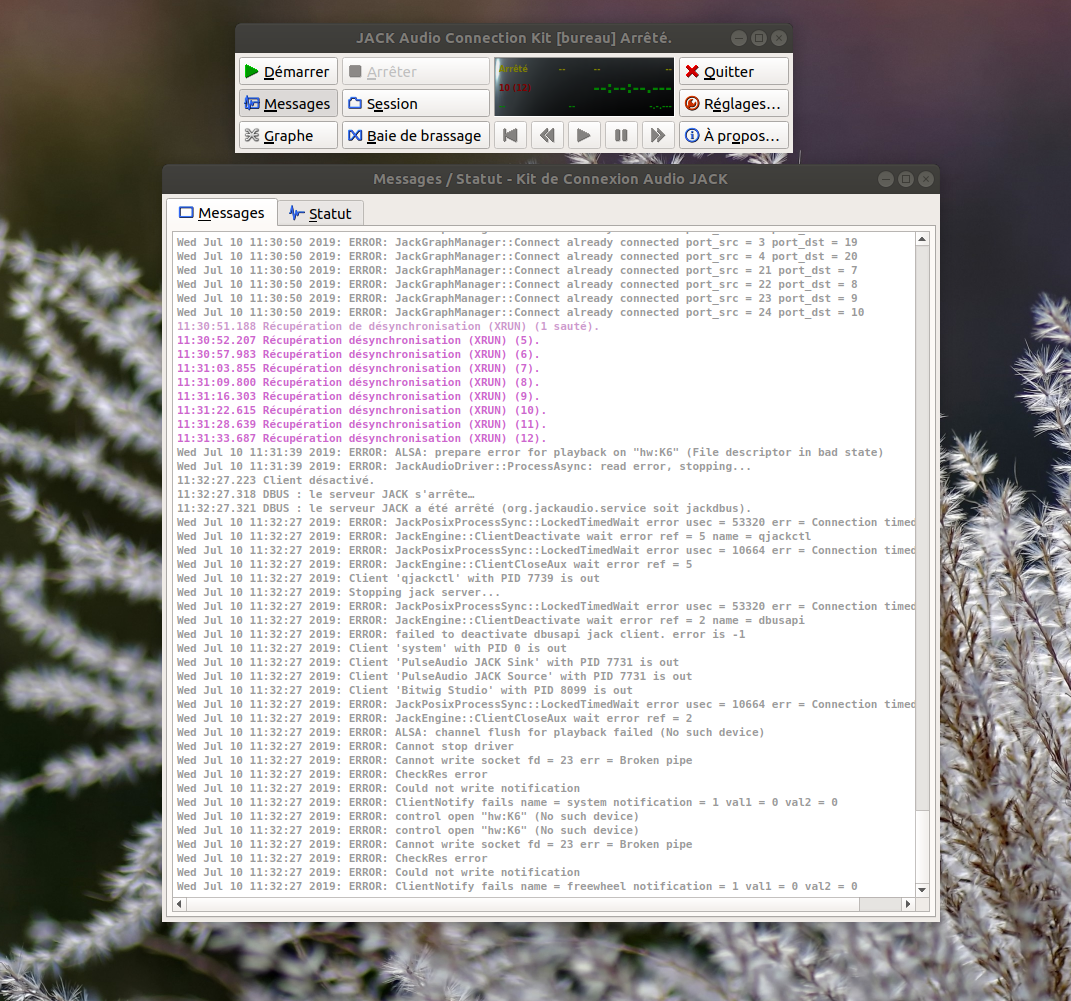The width and height of the screenshot is (1071, 1001).
Task: Click the folder icon on Session button
Action: (355, 104)
